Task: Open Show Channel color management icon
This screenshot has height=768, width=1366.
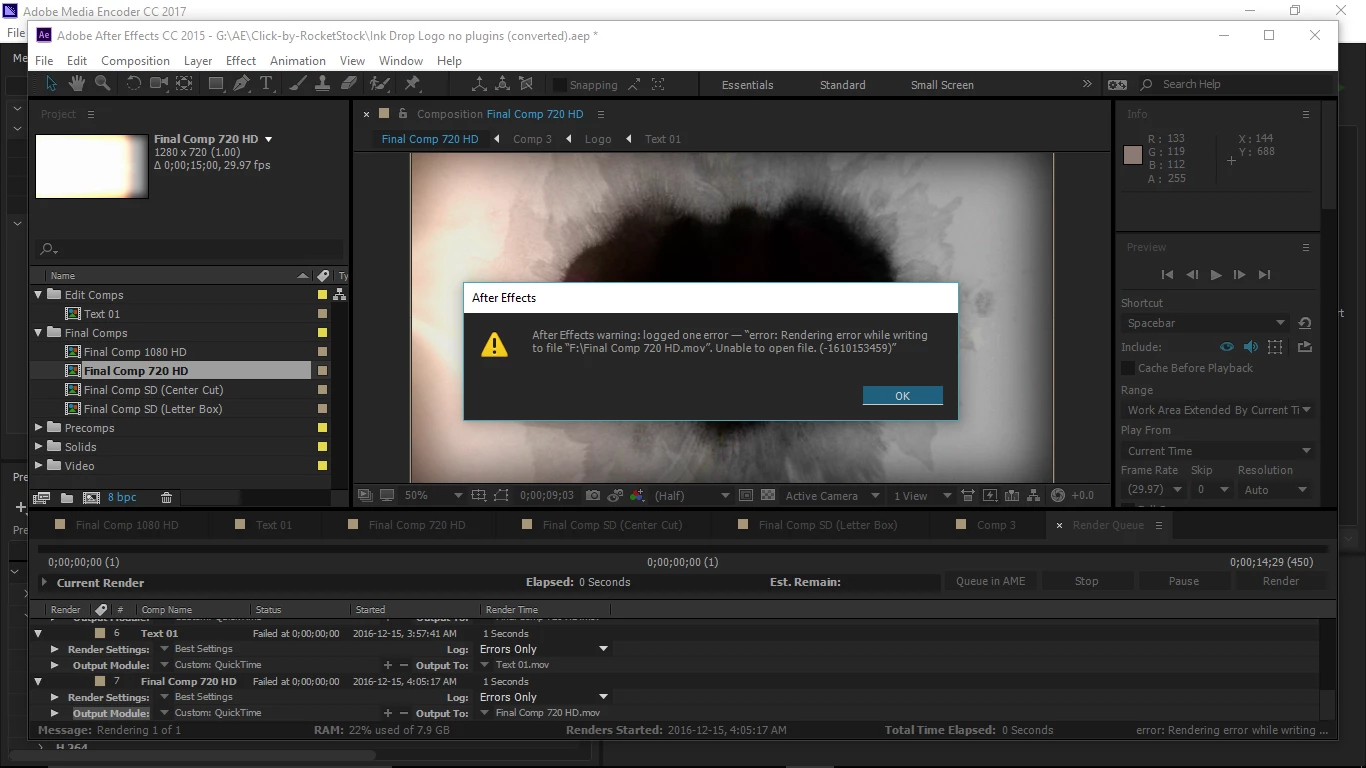Action: tap(637, 495)
